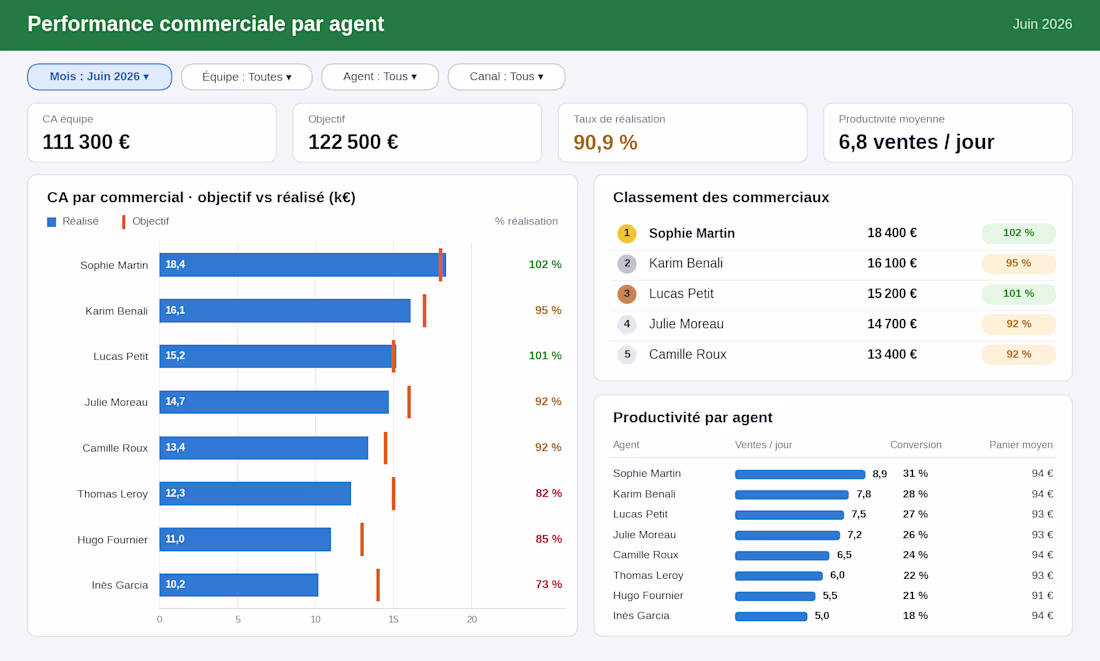Image resolution: width=1100 pixels, height=661 pixels.
Task: Click Inès Garcia's 73 % chart percentage
Action: coord(549,585)
